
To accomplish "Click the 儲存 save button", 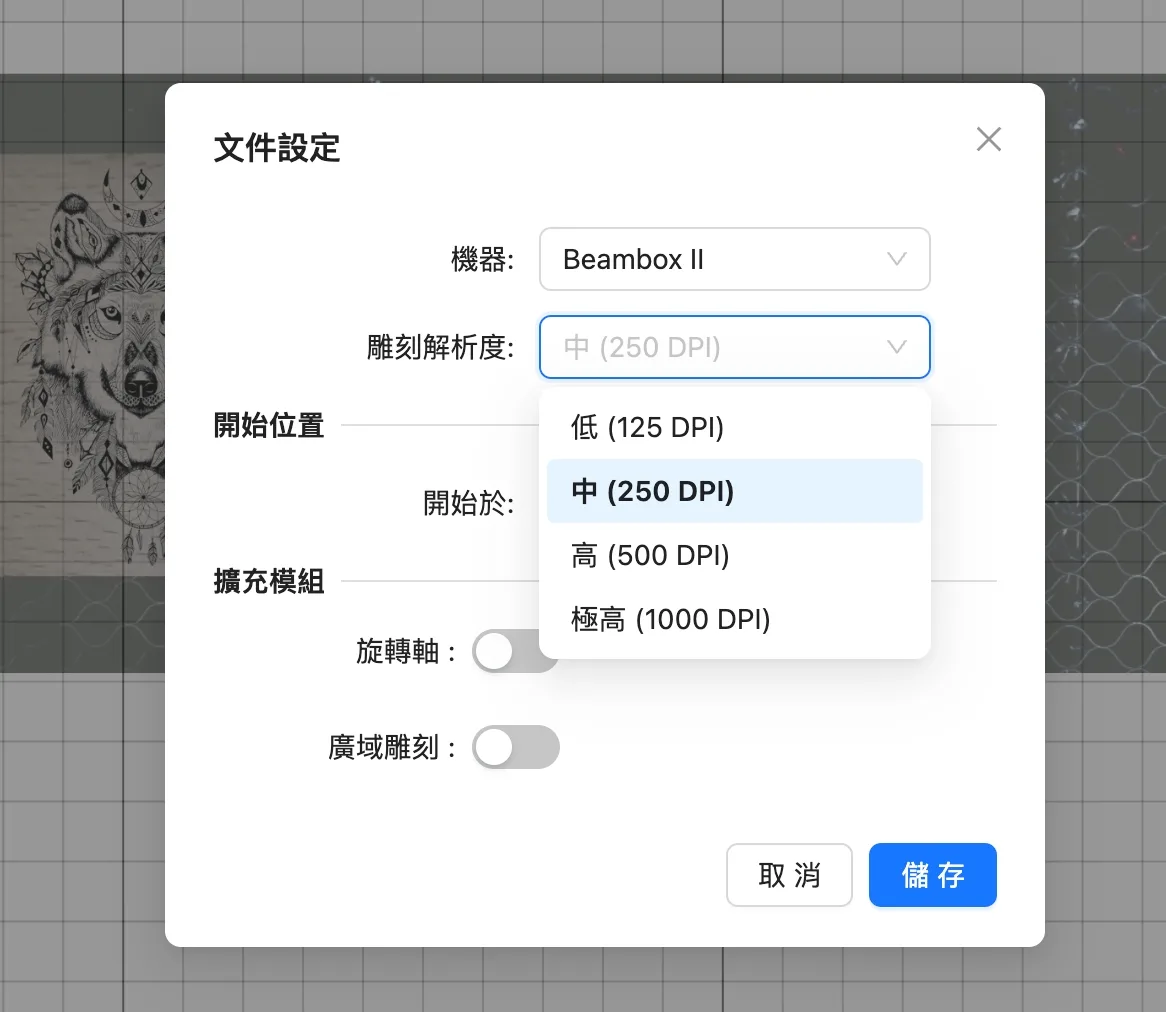I will click(933, 875).
